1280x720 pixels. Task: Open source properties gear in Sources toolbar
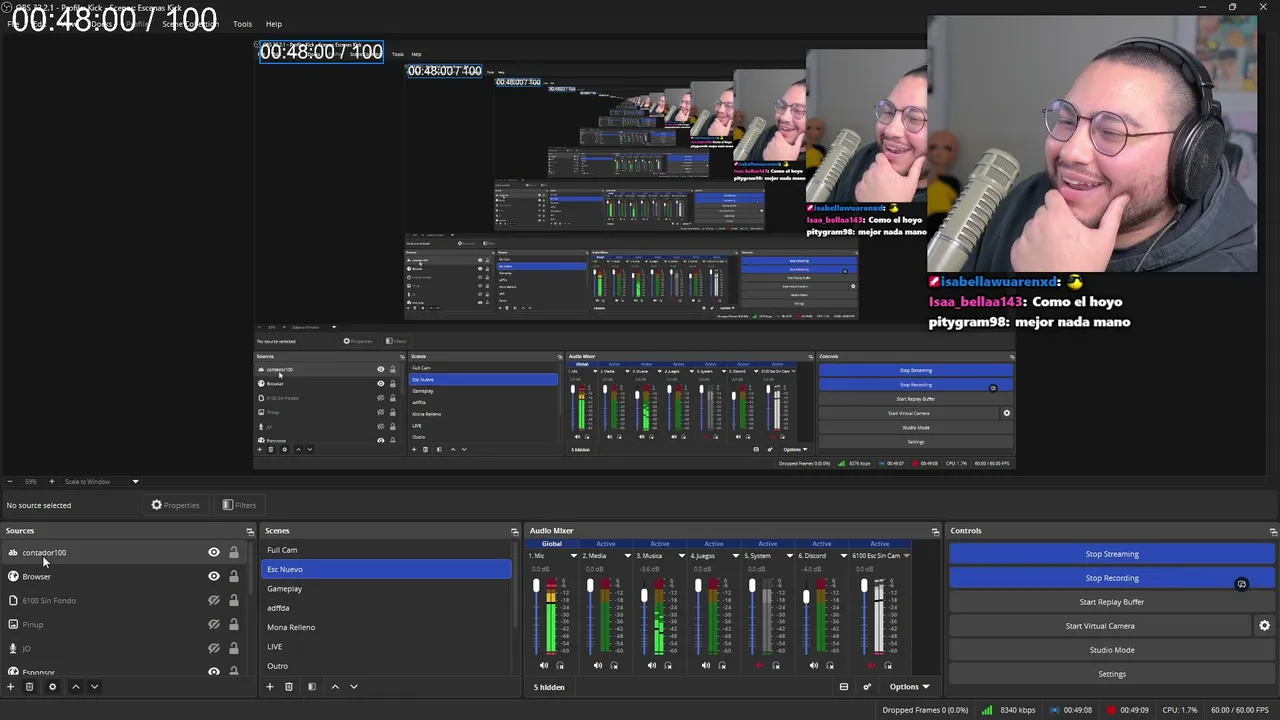[52, 687]
